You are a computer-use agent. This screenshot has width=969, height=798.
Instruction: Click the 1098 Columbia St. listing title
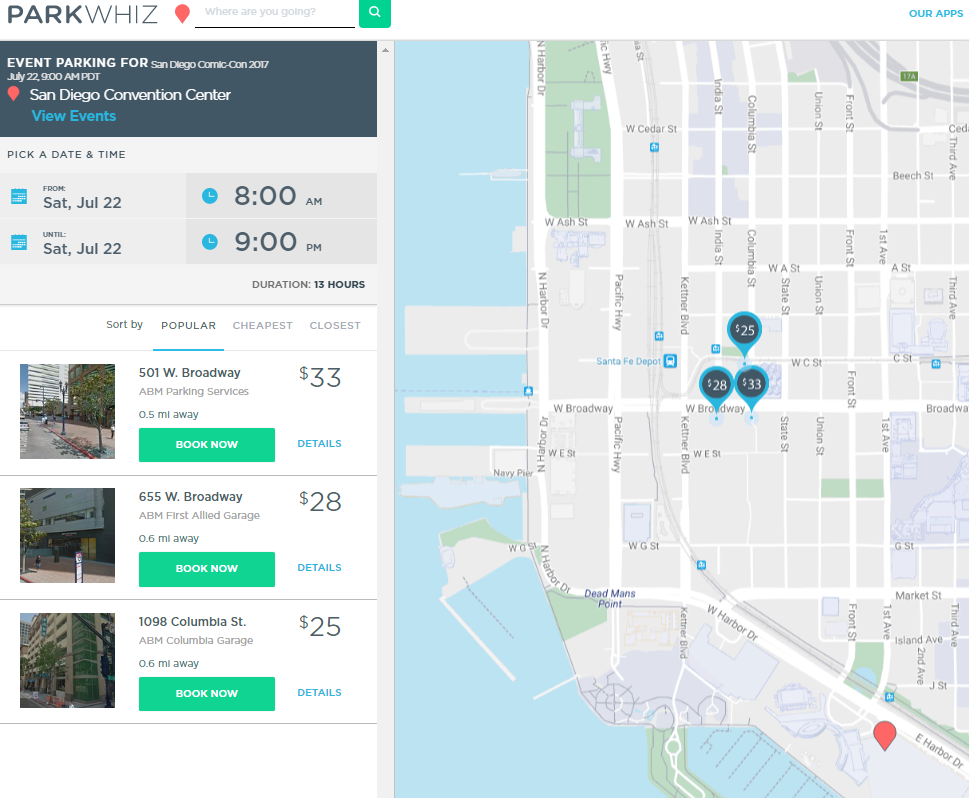(x=192, y=622)
